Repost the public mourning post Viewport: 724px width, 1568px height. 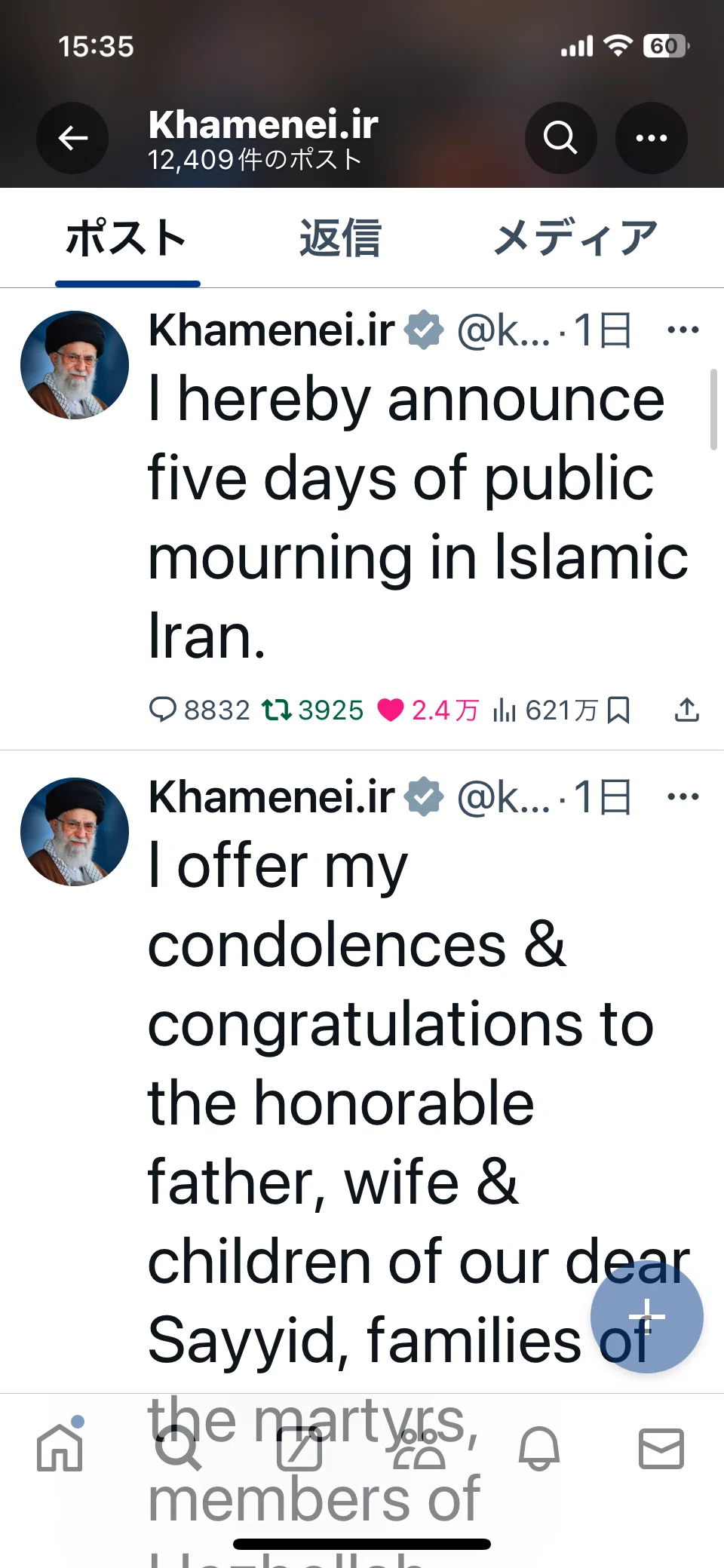(312, 710)
